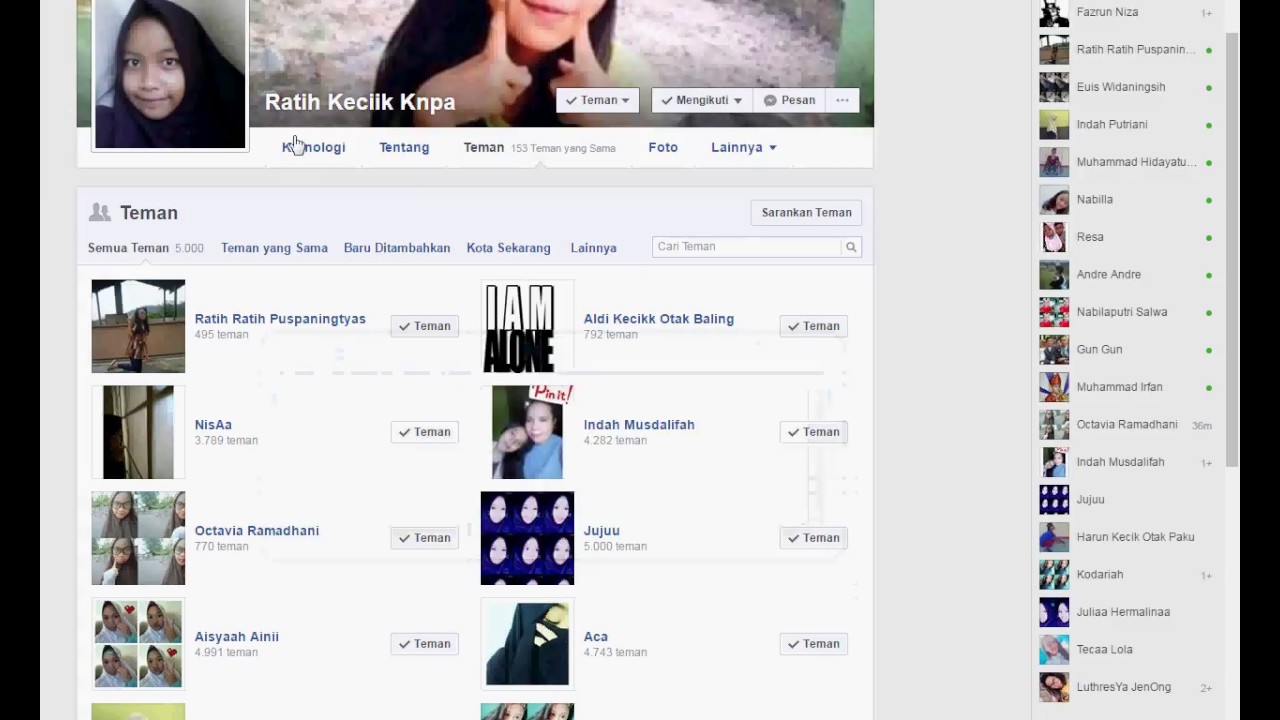Toggle Teman status for Aldi Kecikk Otak Baling

[x=813, y=326]
